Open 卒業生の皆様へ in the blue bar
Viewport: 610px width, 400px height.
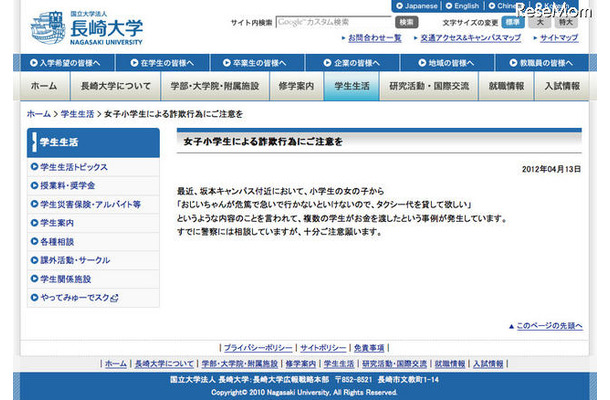(257, 63)
